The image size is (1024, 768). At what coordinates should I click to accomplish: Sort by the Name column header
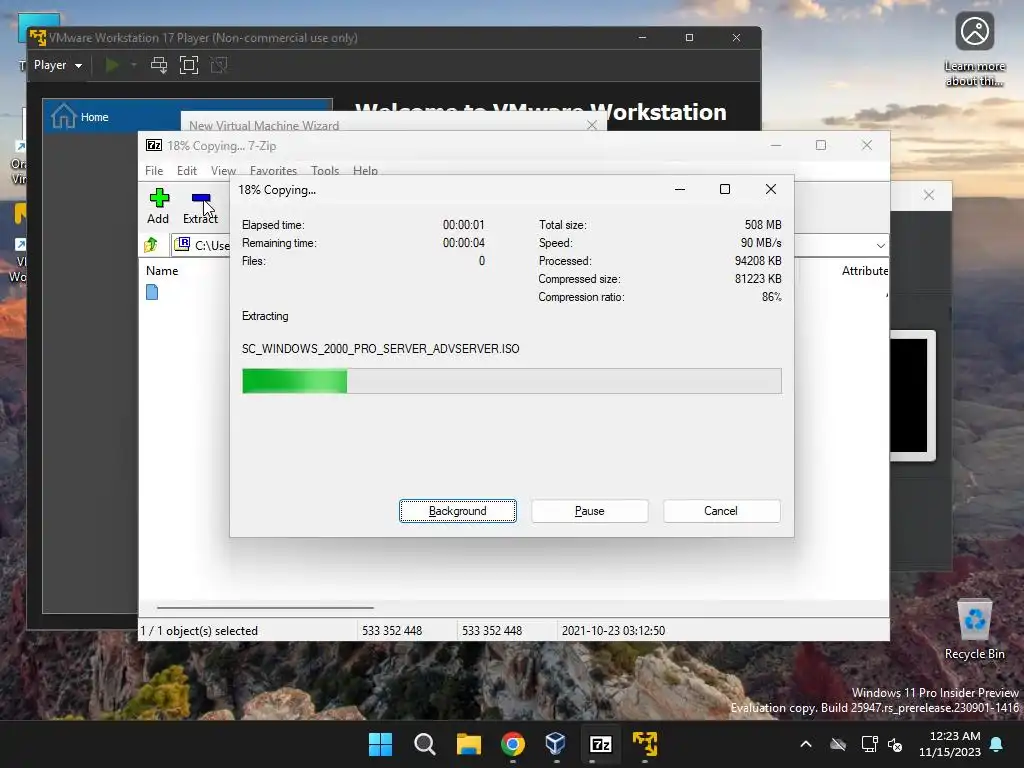point(162,270)
